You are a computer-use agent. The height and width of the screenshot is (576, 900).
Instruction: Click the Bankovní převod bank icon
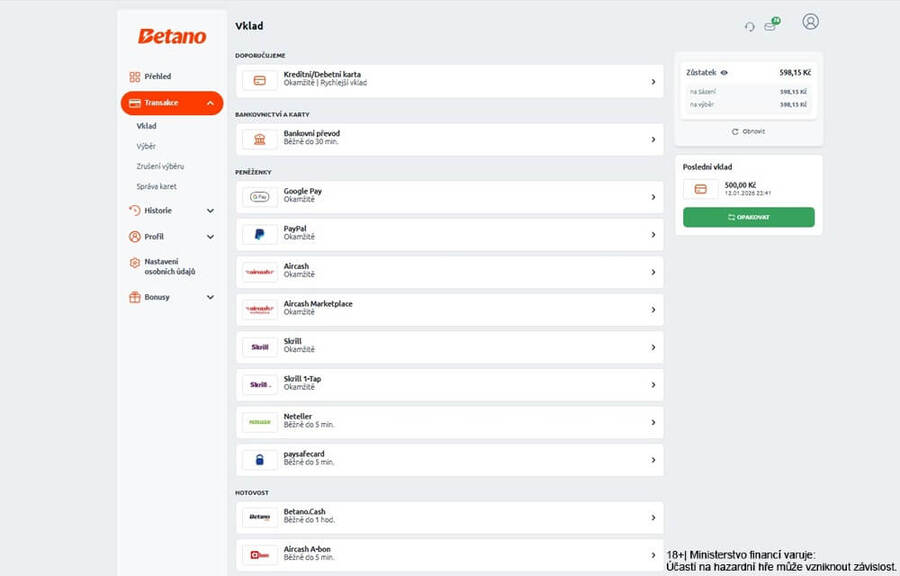tap(260, 139)
